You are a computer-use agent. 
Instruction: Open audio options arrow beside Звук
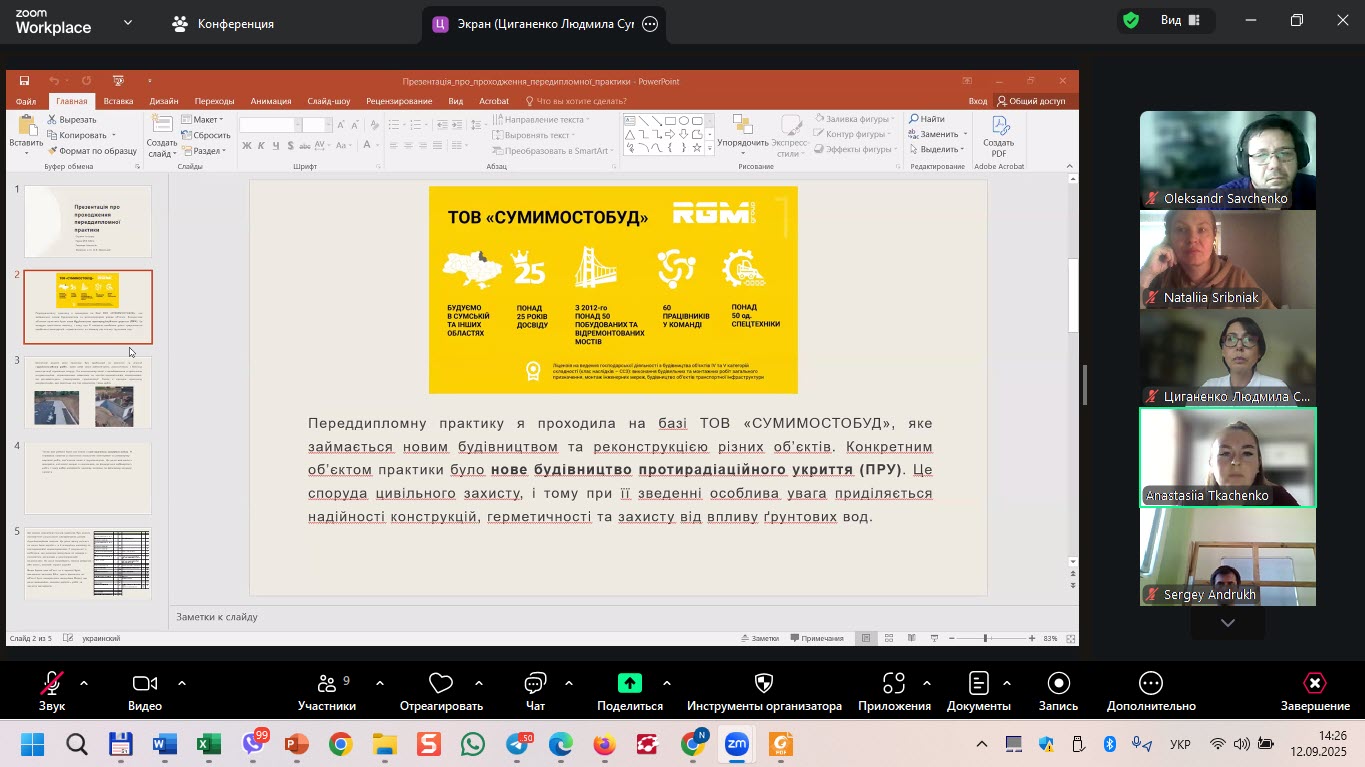83,684
